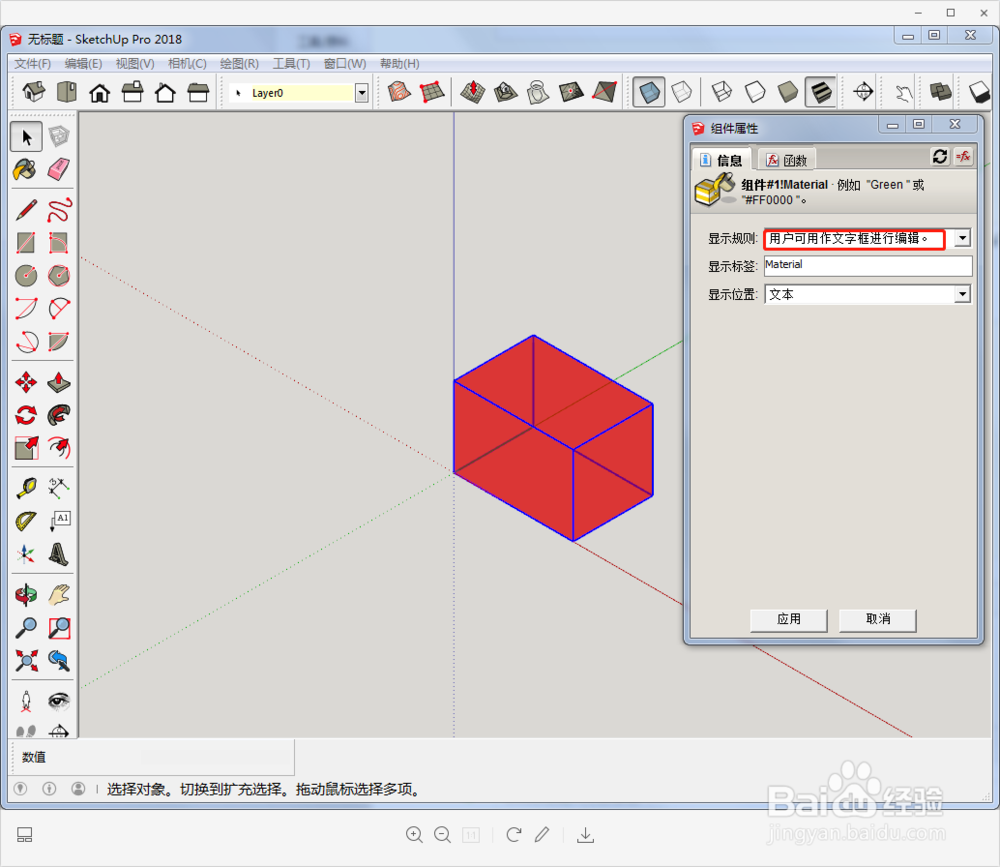
Task: Click the 取消 cancel button
Action: coord(878,619)
